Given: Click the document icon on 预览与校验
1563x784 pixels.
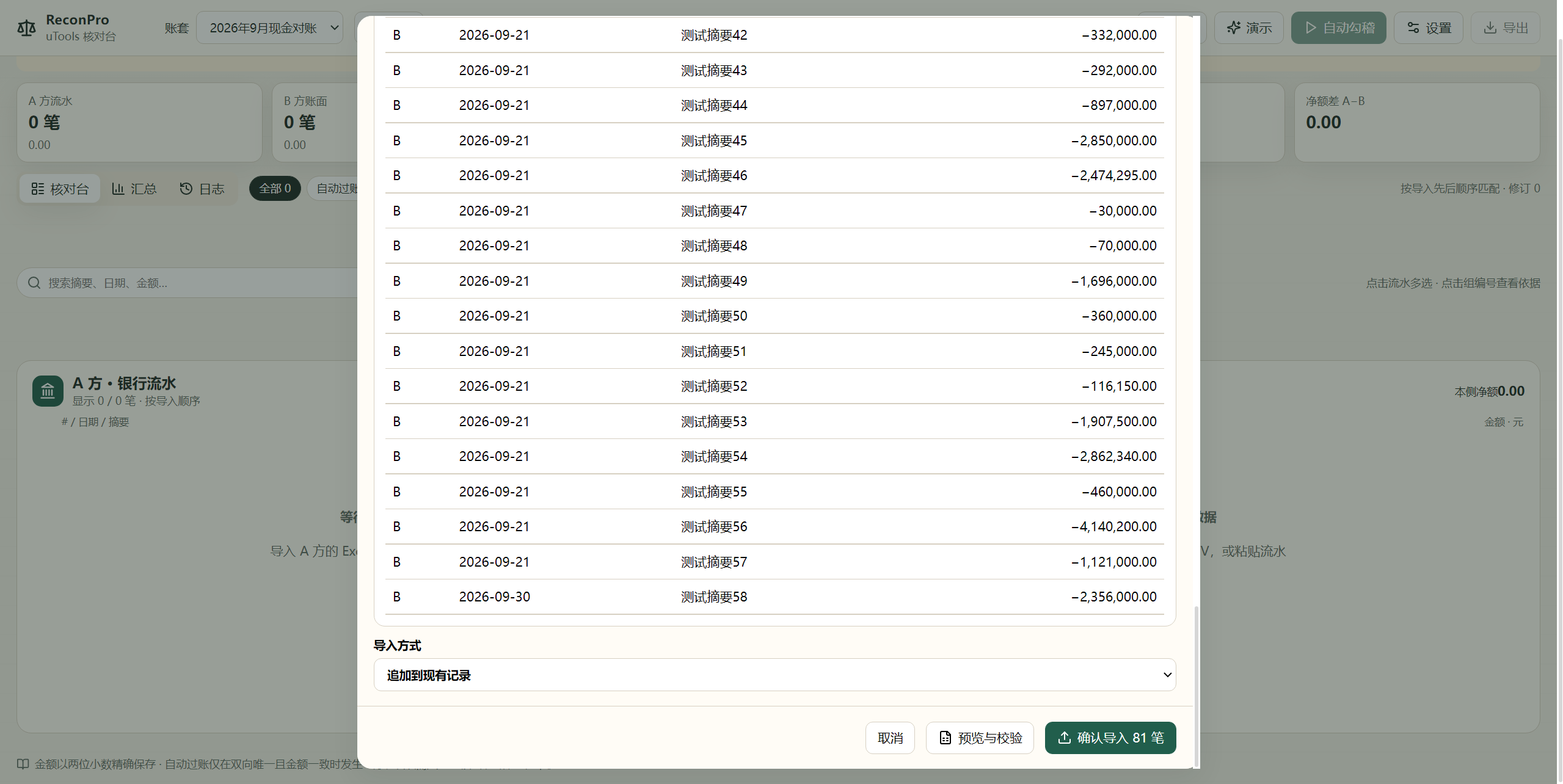Looking at the screenshot, I should pyautogui.click(x=945, y=738).
